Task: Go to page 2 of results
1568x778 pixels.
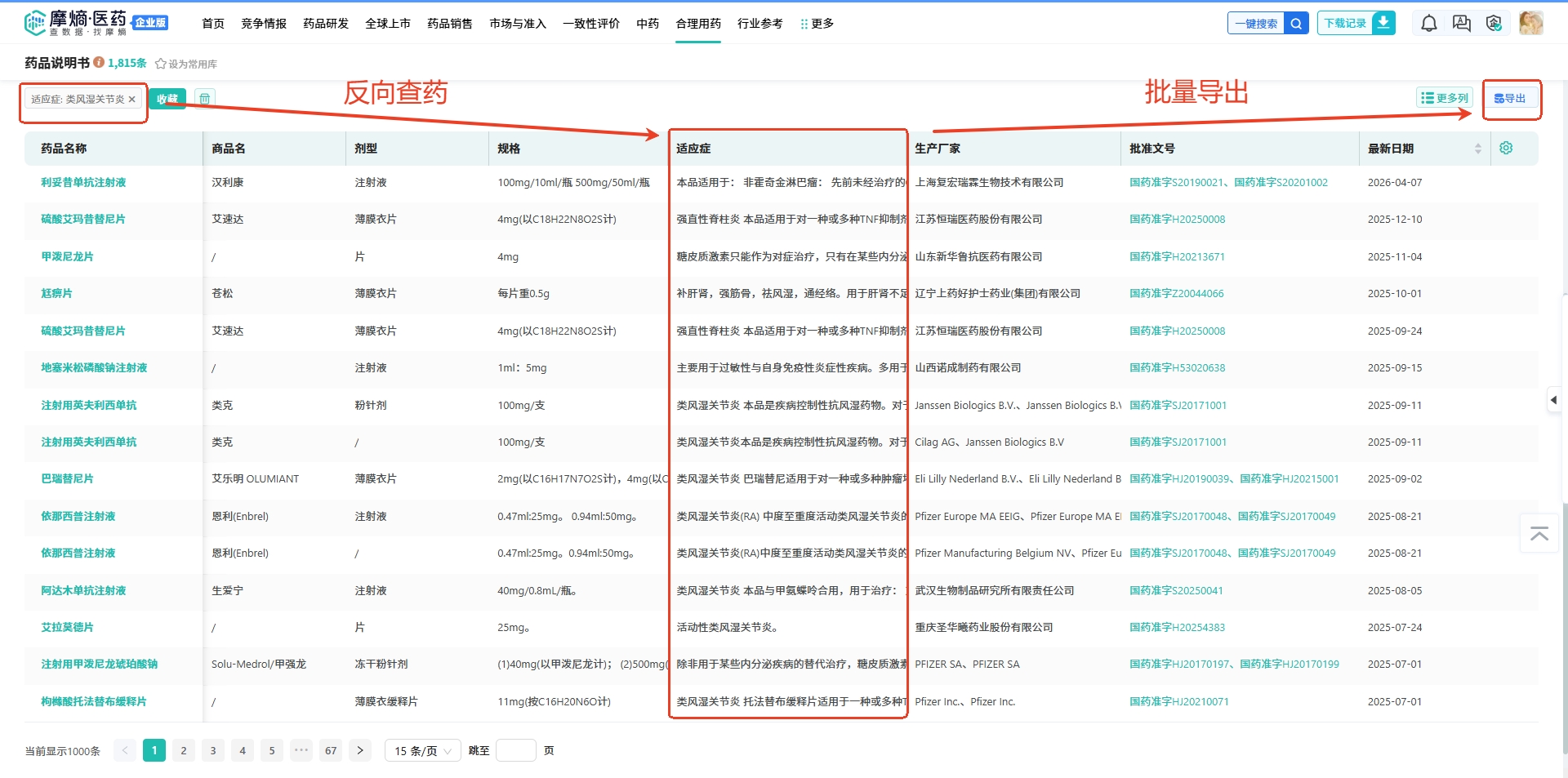Action: pyautogui.click(x=184, y=750)
